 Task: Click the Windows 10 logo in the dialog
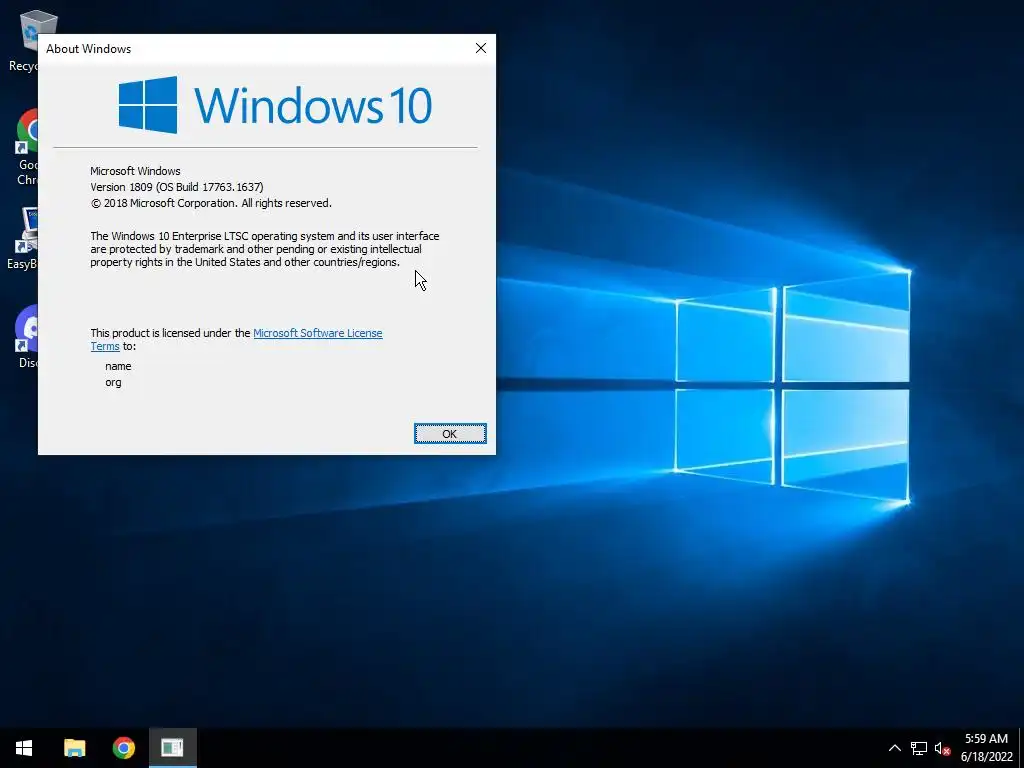275,104
